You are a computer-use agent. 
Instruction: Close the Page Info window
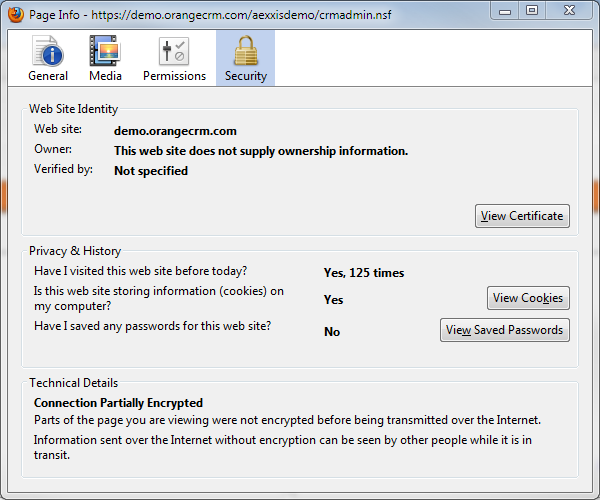pyautogui.click(x=569, y=10)
